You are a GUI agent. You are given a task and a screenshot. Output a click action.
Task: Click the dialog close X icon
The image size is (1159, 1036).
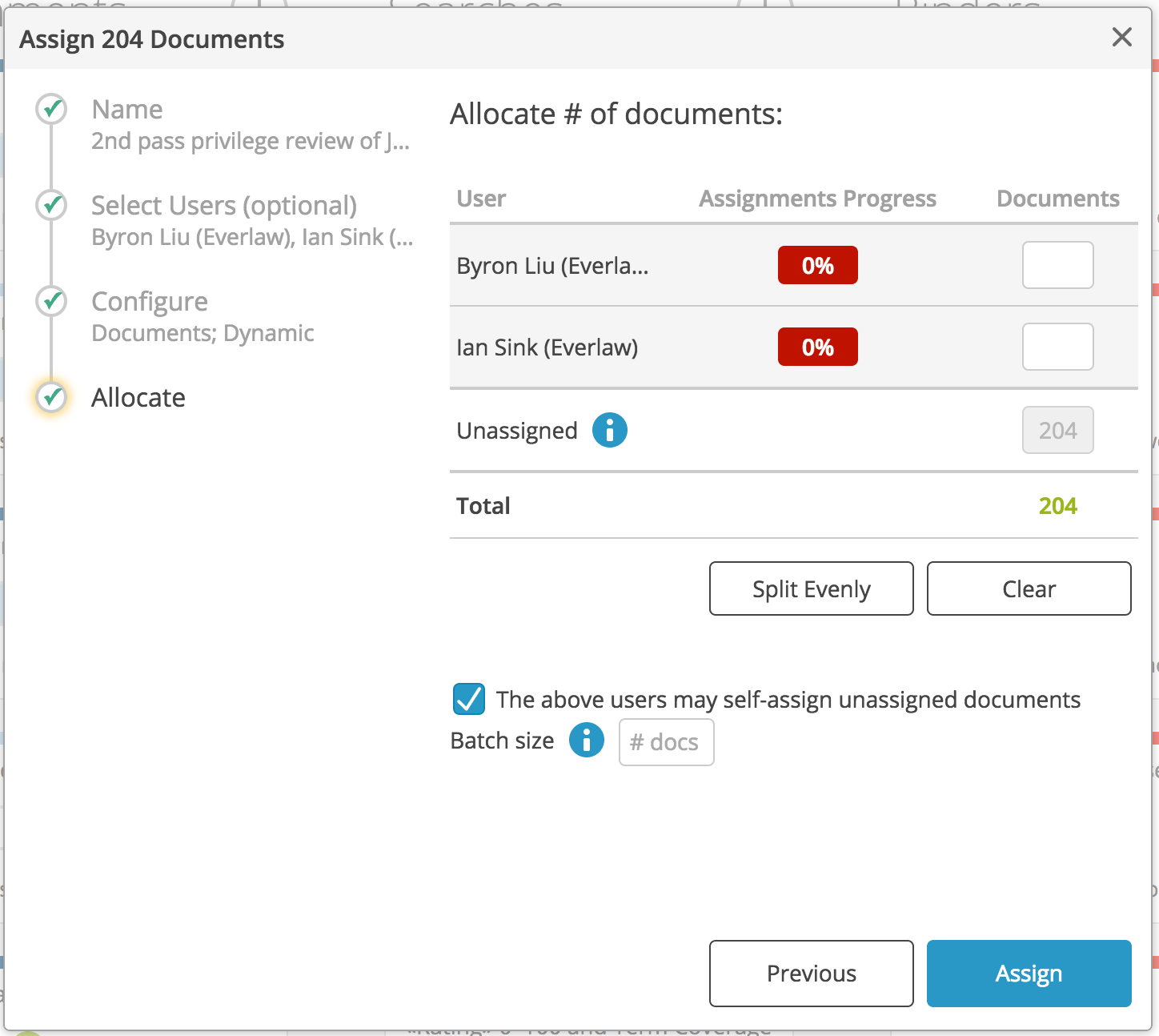point(1121,37)
